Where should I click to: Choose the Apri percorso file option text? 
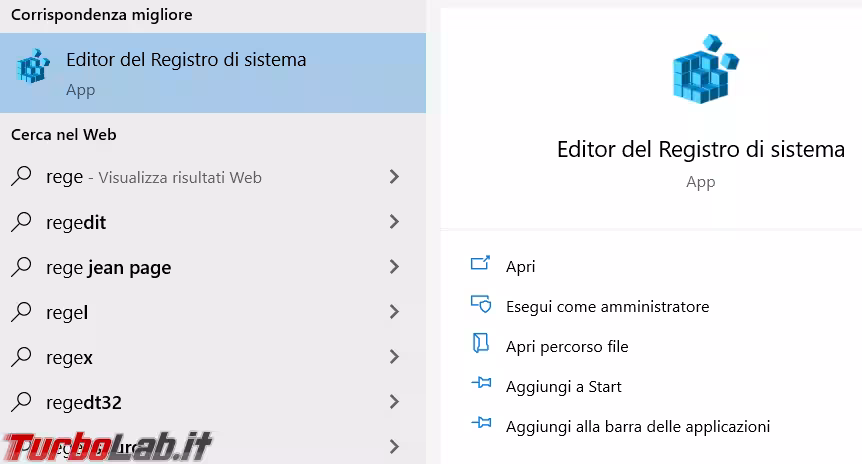[x=567, y=347]
